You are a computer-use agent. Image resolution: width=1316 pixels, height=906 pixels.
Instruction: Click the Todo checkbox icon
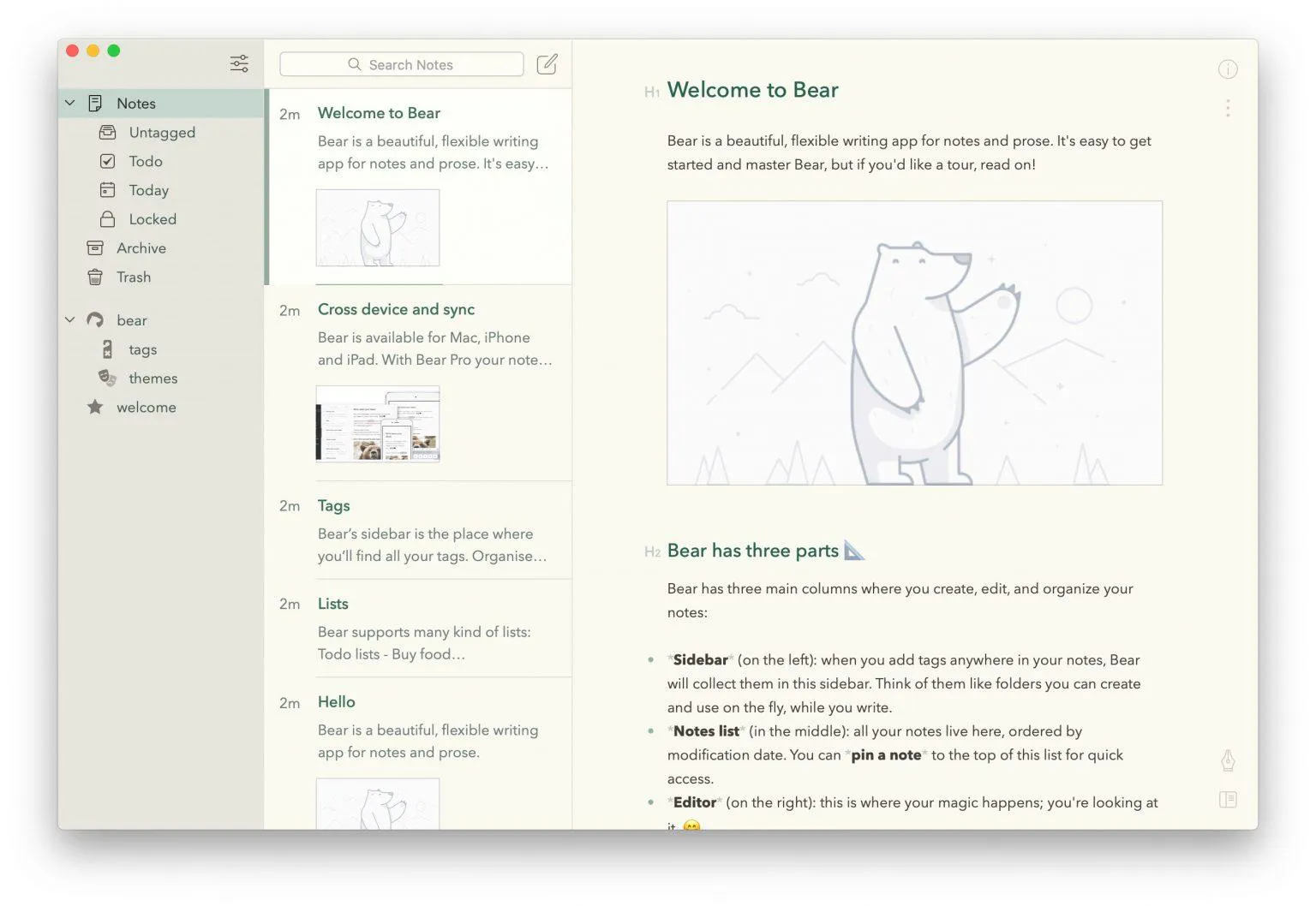click(107, 161)
